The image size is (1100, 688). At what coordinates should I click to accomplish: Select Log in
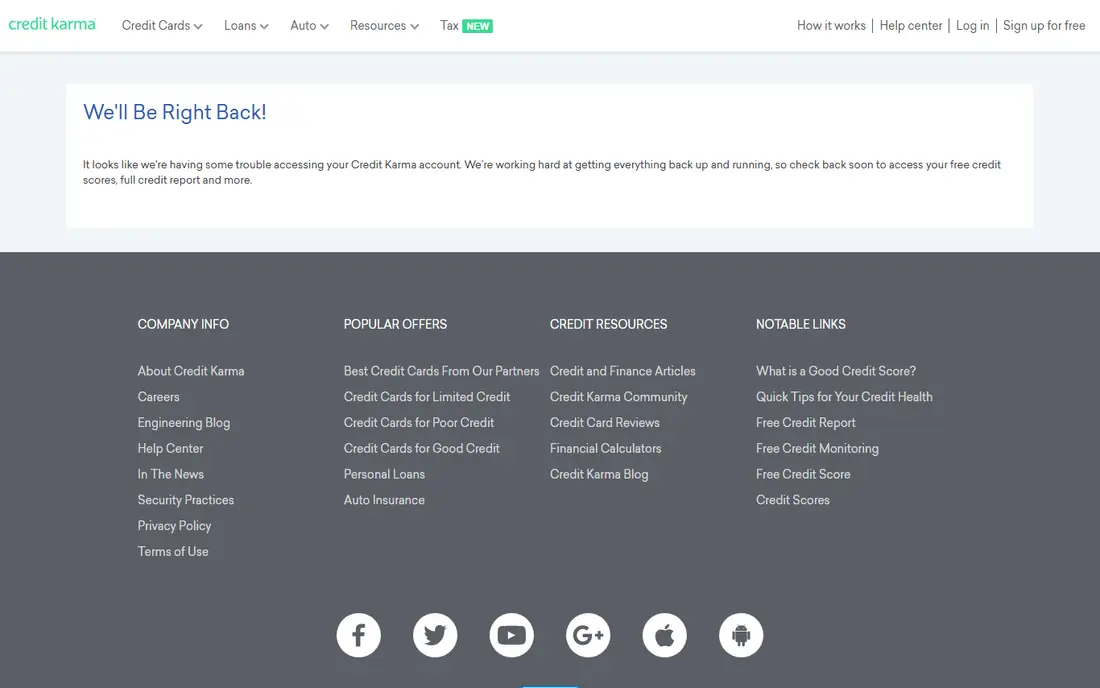(972, 26)
